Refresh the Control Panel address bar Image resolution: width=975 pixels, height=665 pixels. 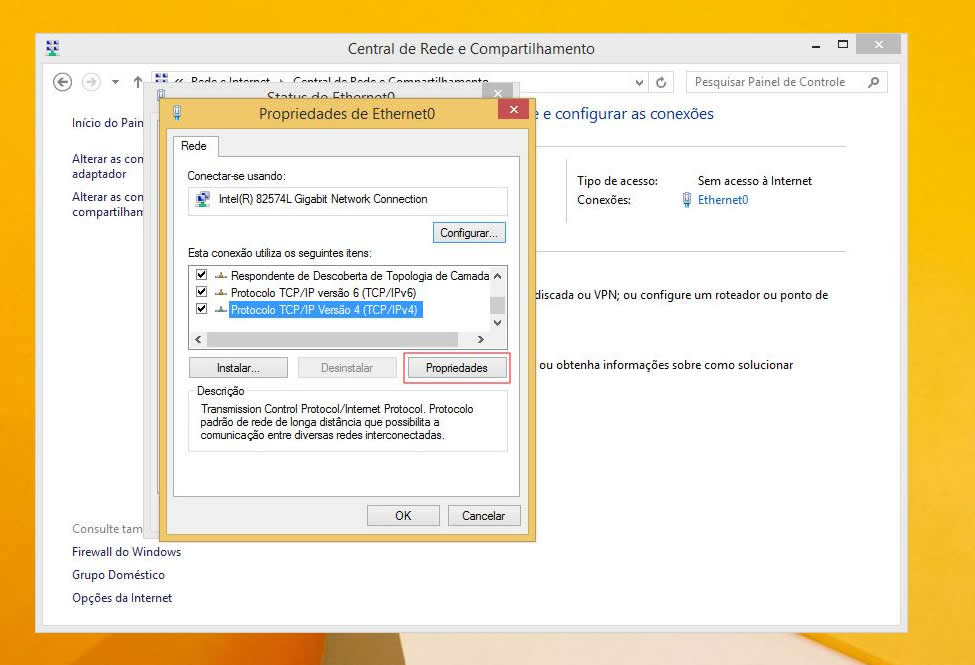click(661, 82)
